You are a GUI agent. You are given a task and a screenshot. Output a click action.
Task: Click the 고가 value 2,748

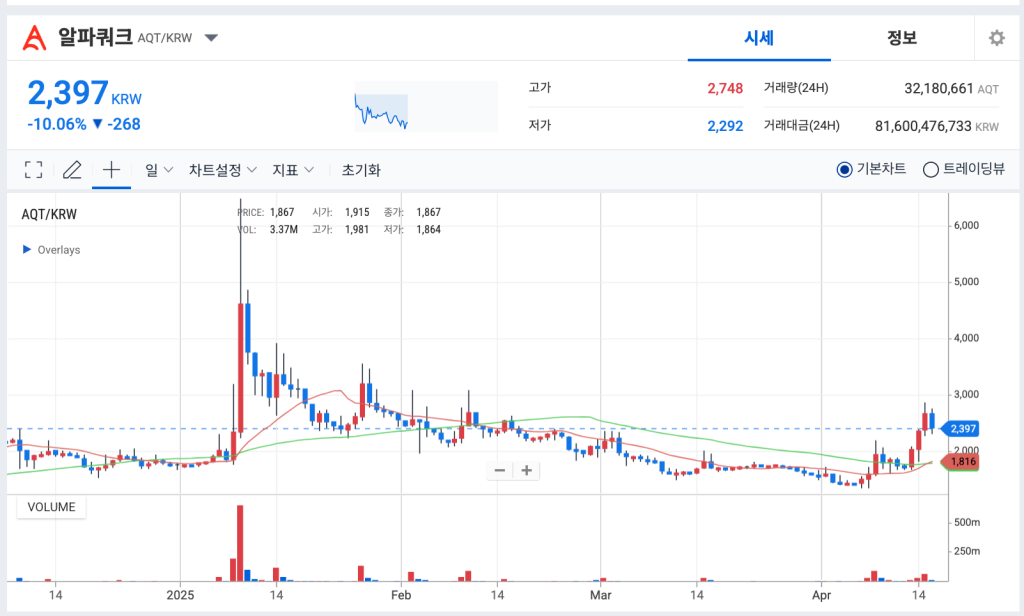click(725, 88)
